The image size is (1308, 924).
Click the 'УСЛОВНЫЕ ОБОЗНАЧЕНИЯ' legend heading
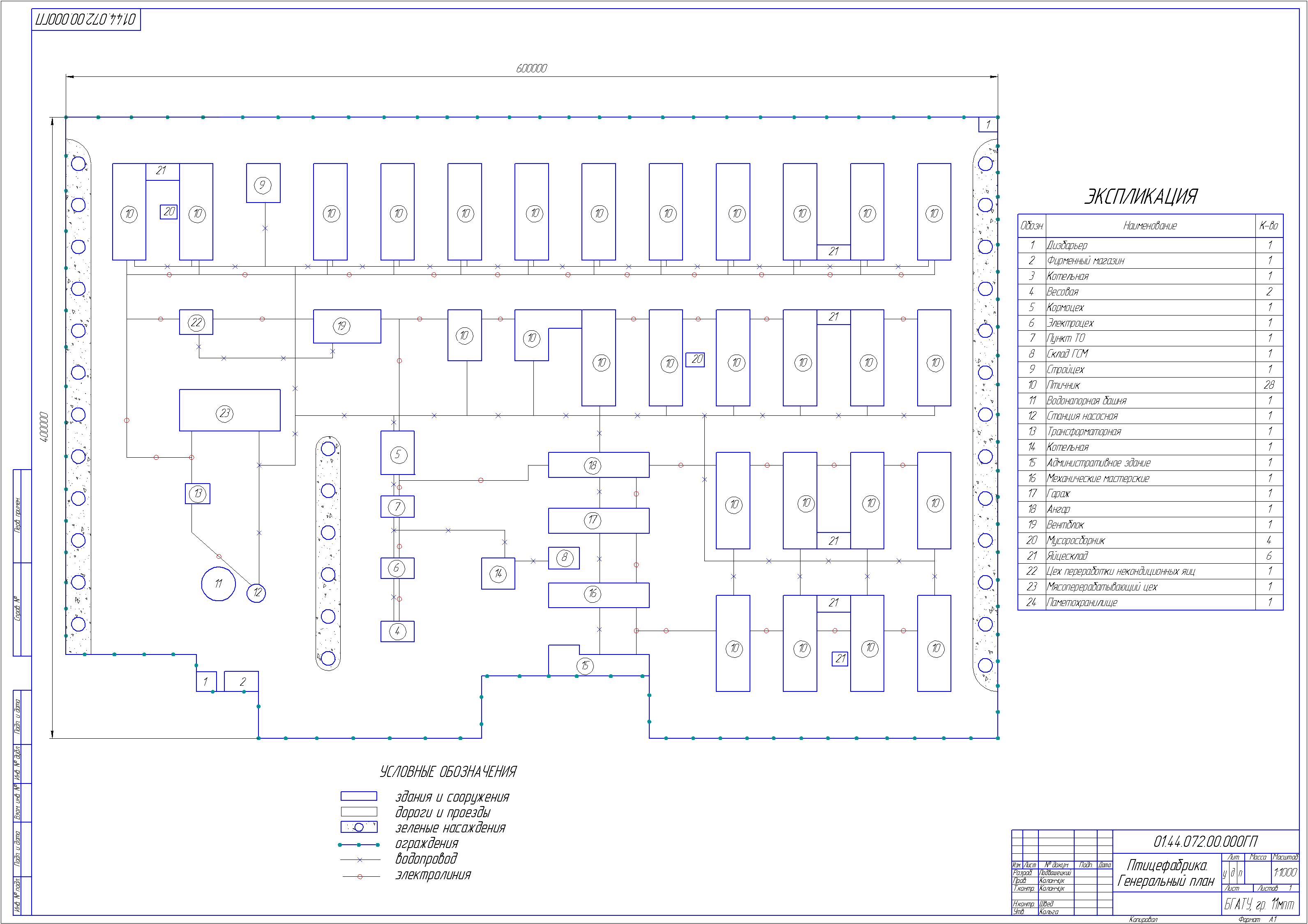(x=448, y=772)
